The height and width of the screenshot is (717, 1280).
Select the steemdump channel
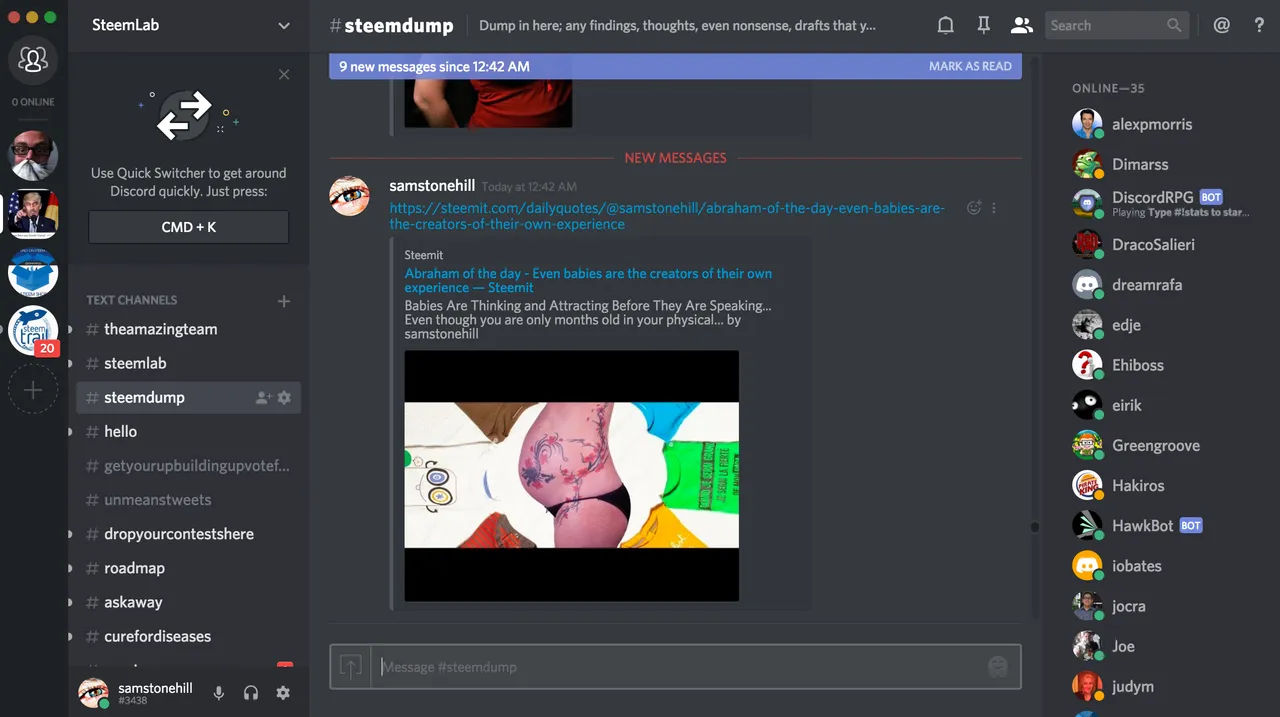[x=189, y=397]
